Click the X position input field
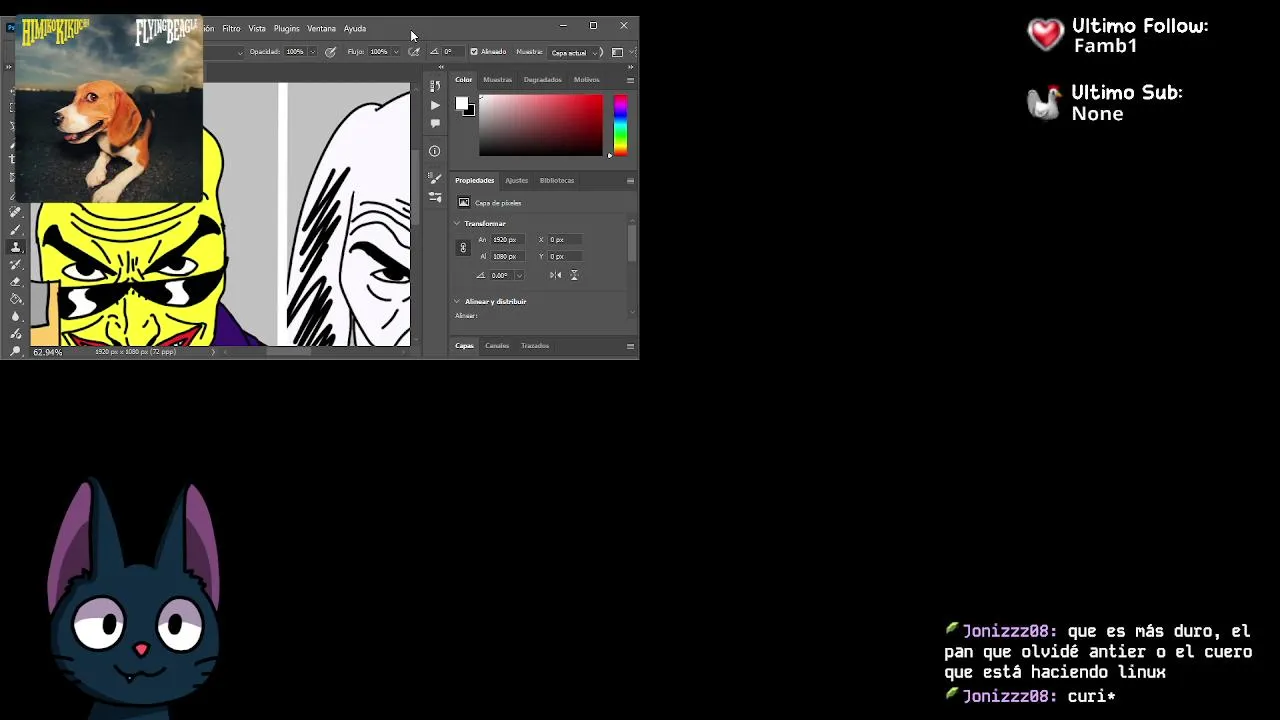This screenshot has width=1280, height=720. point(565,240)
